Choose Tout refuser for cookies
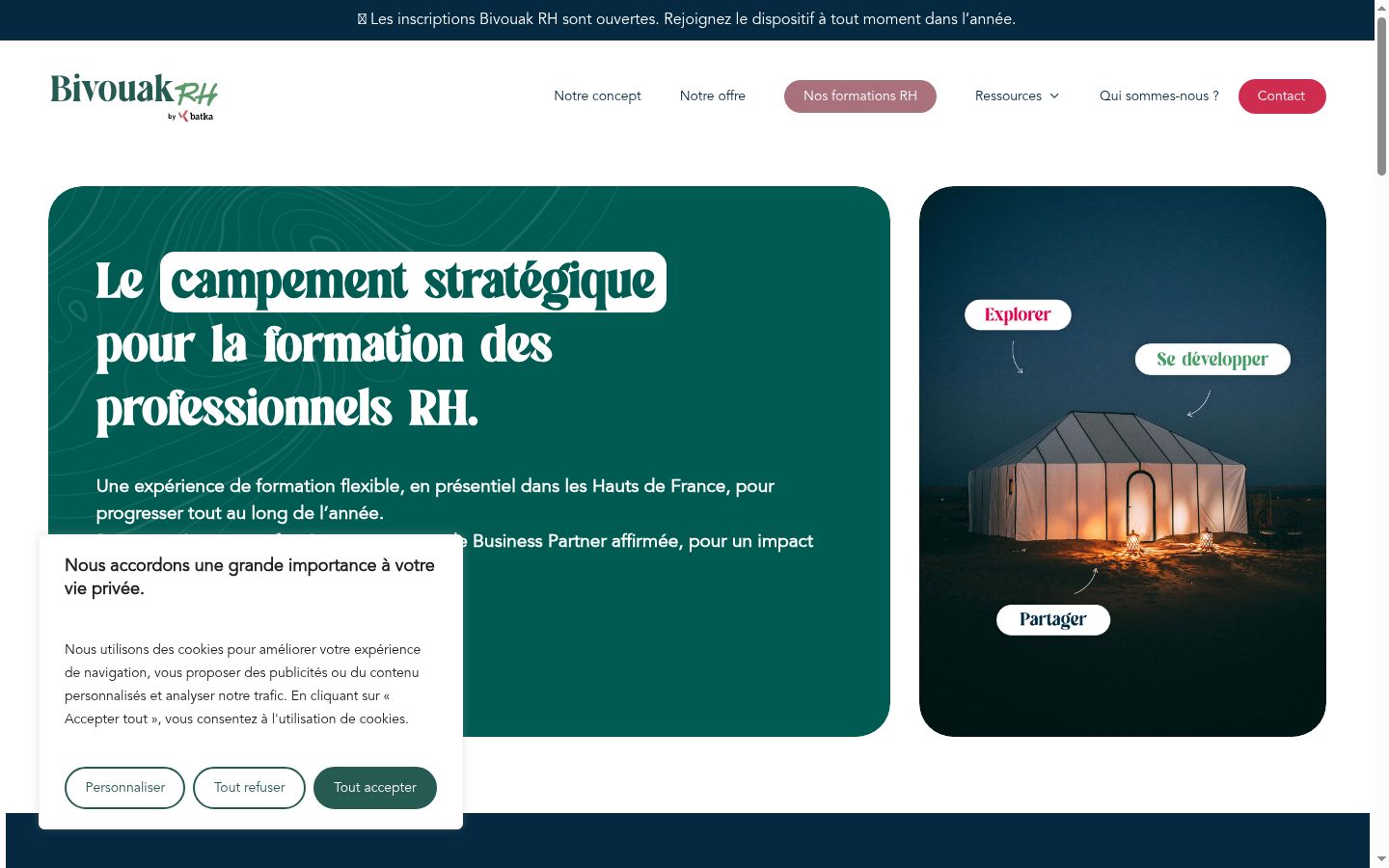The height and width of the screenshot is (868, 1389). (x=249, y=788)
